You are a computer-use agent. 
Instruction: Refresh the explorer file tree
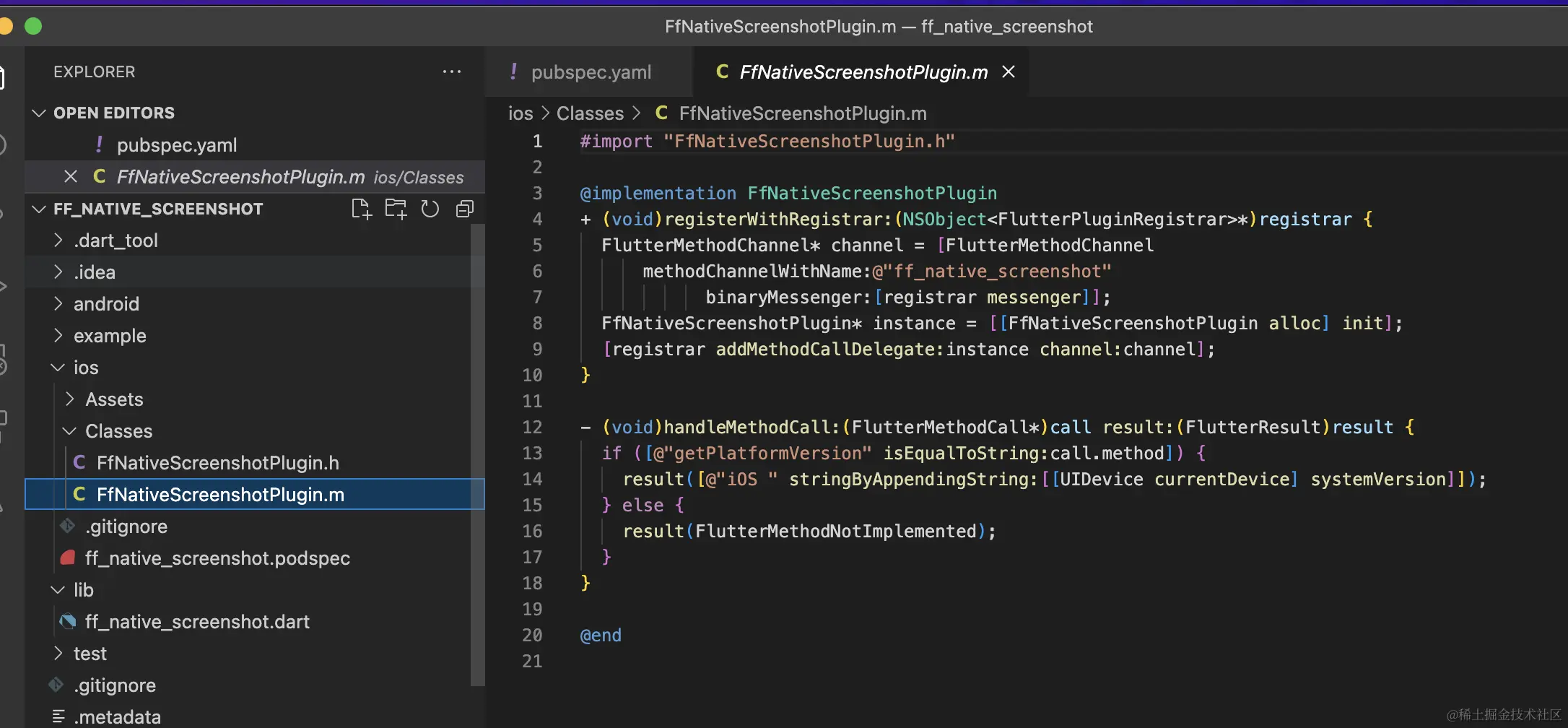(430, 209)
